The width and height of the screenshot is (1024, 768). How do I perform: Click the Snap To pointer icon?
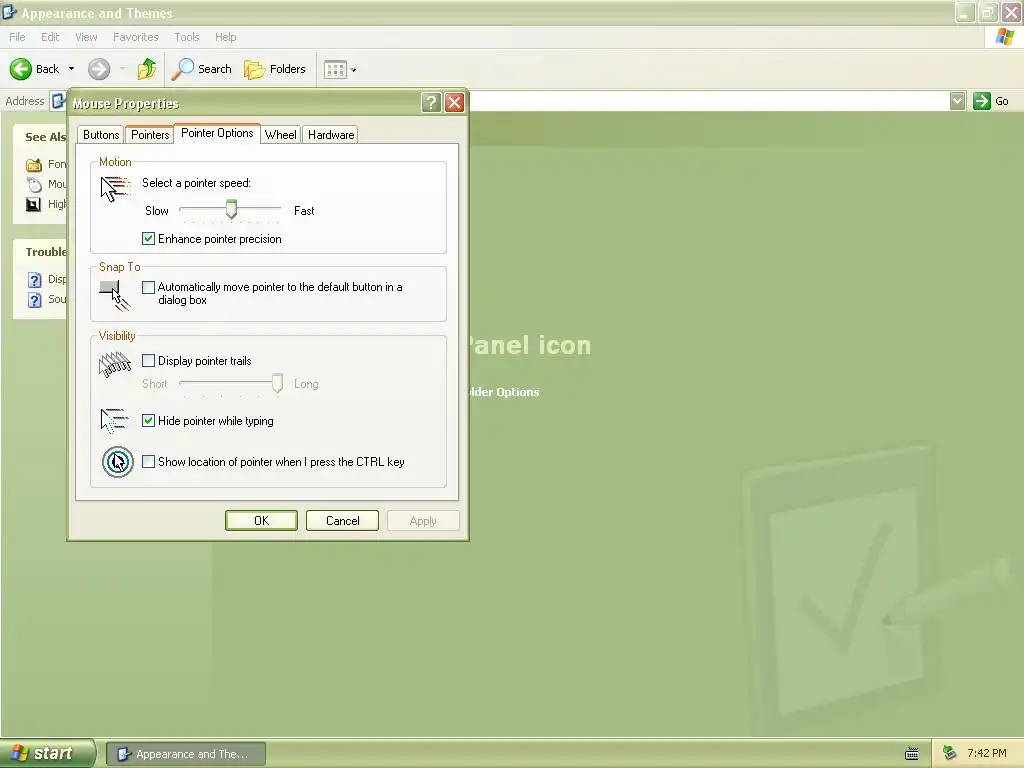pos(115,295)
